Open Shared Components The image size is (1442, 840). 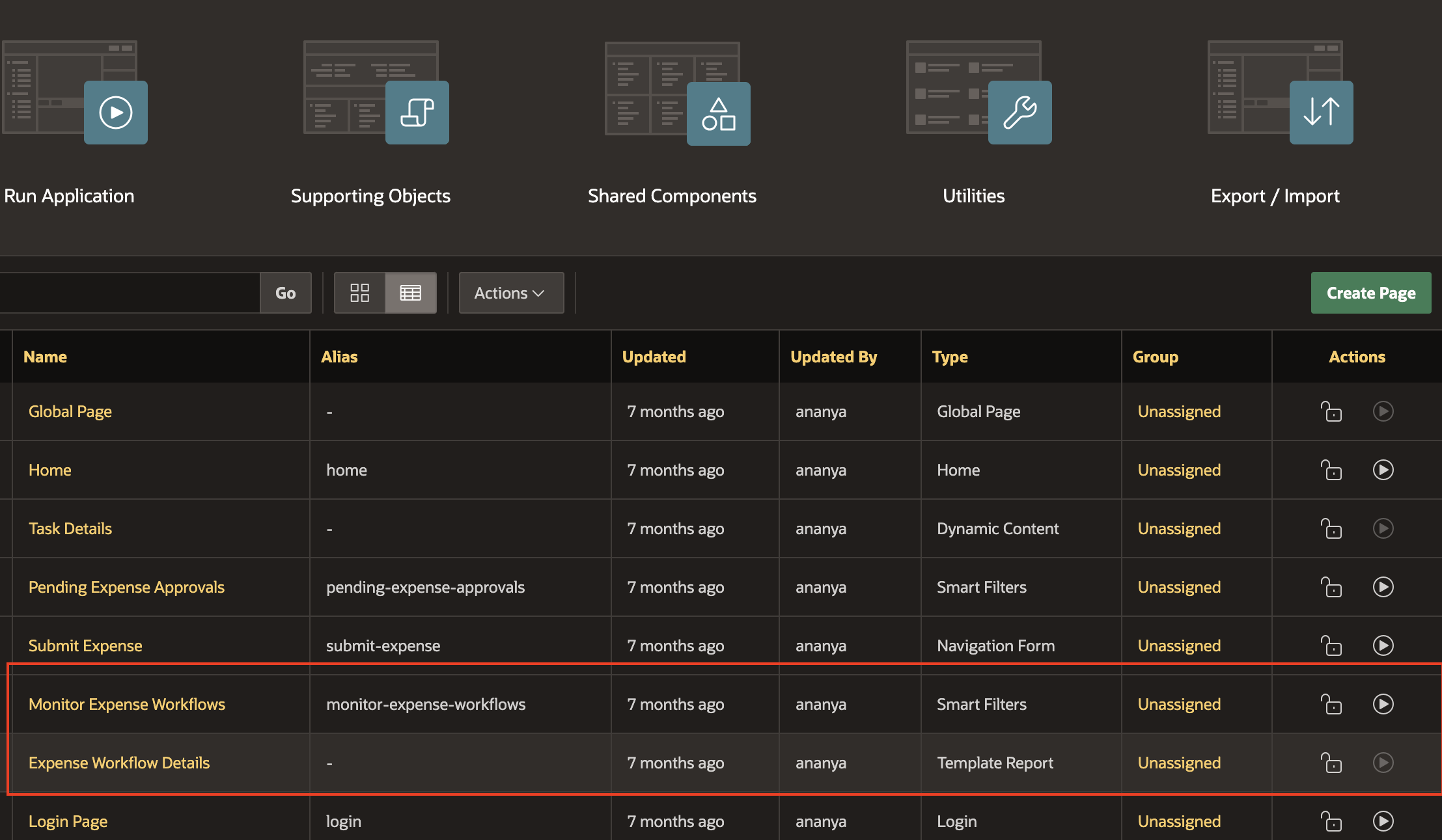719,113
